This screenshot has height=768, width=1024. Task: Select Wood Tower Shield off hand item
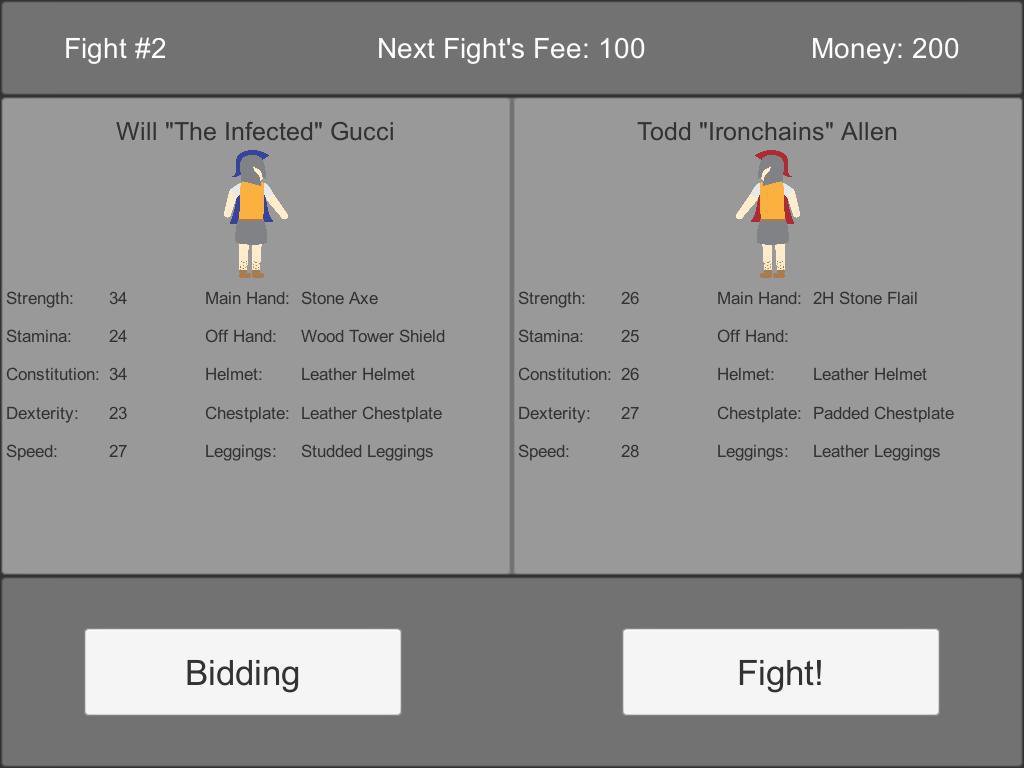coord(373,336)
